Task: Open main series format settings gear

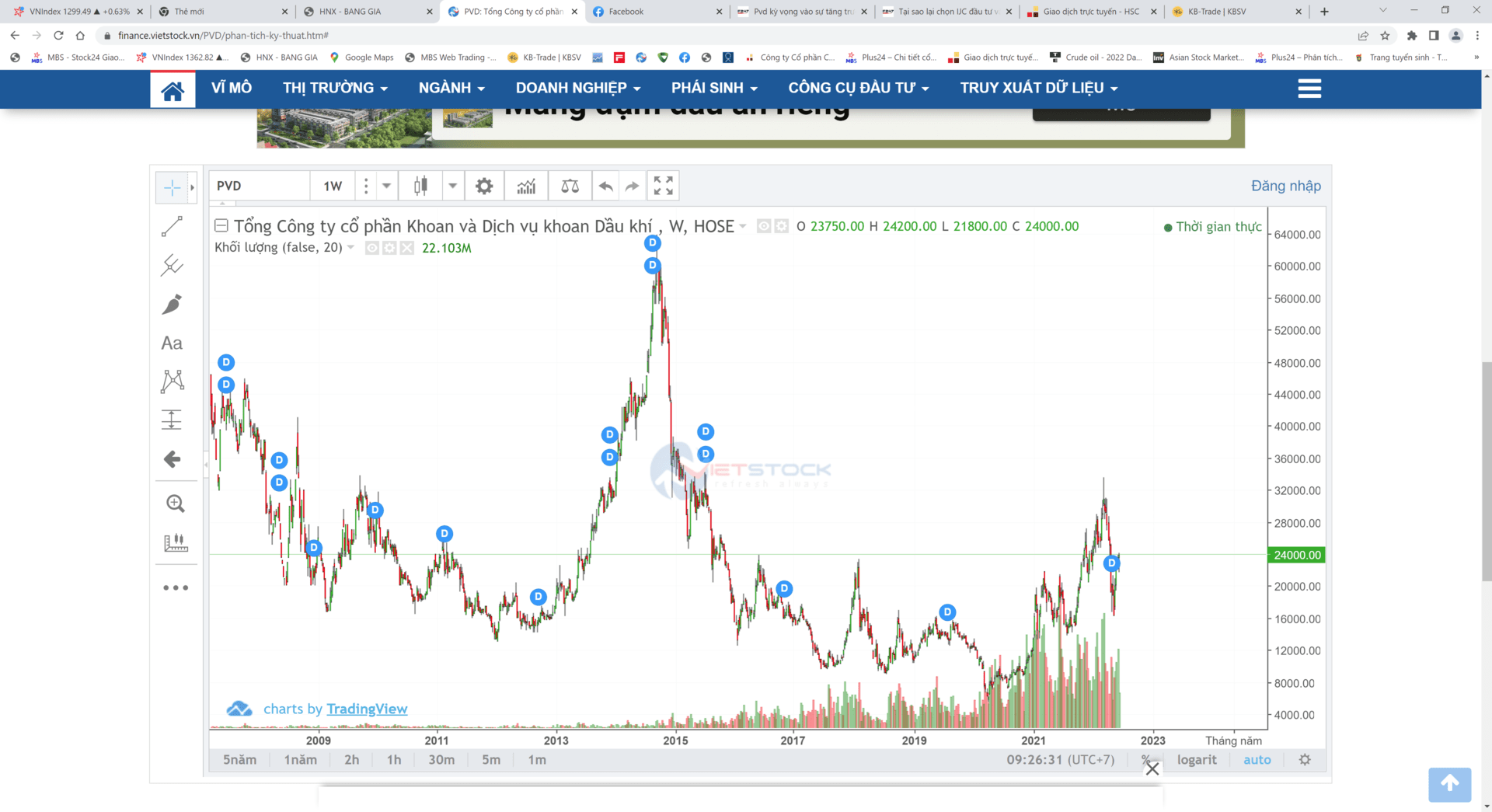Action: pyautogui.click(x=781, y=226)
